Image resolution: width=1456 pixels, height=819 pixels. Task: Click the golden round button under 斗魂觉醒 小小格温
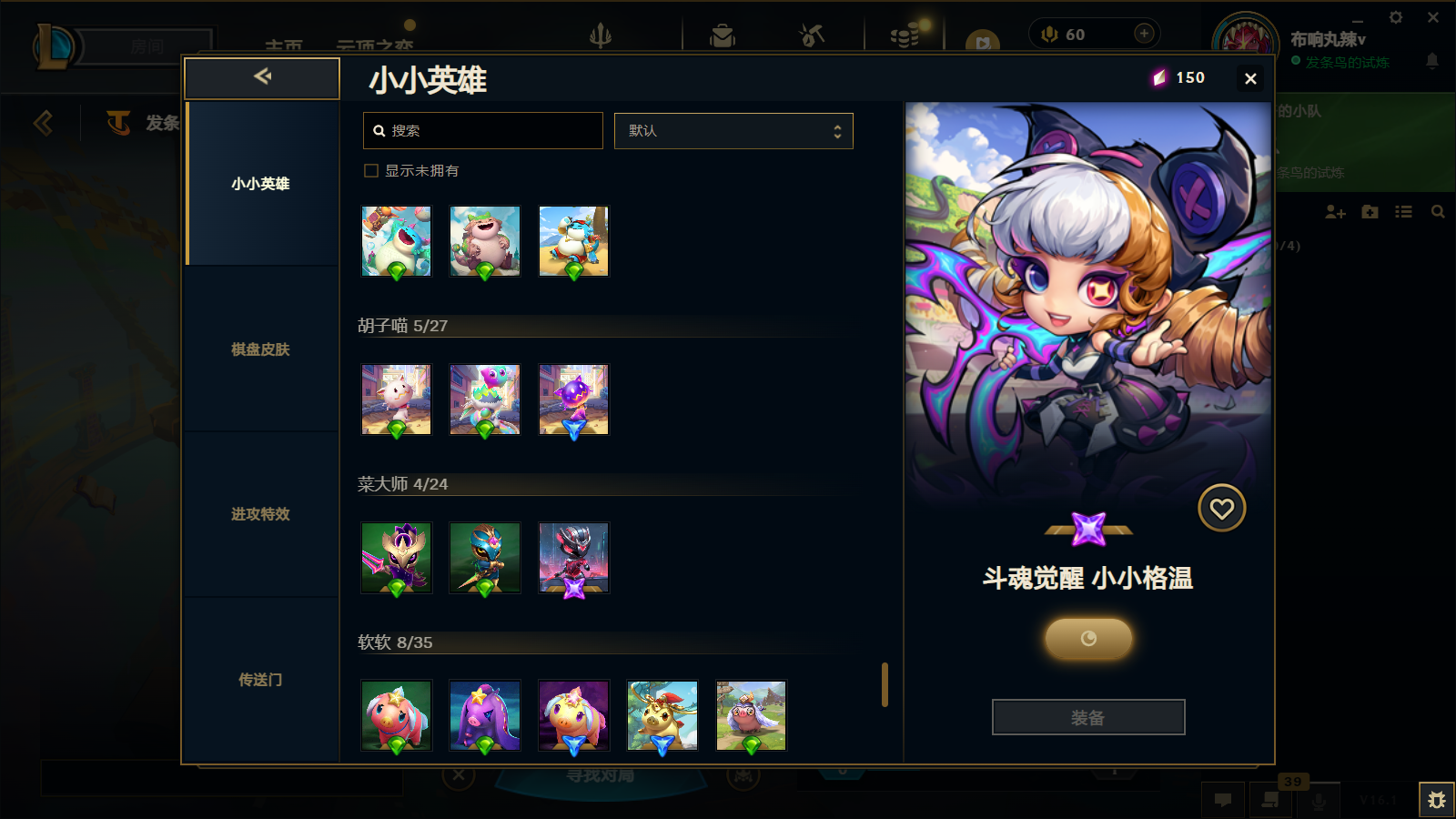[x=1088, y=639]
